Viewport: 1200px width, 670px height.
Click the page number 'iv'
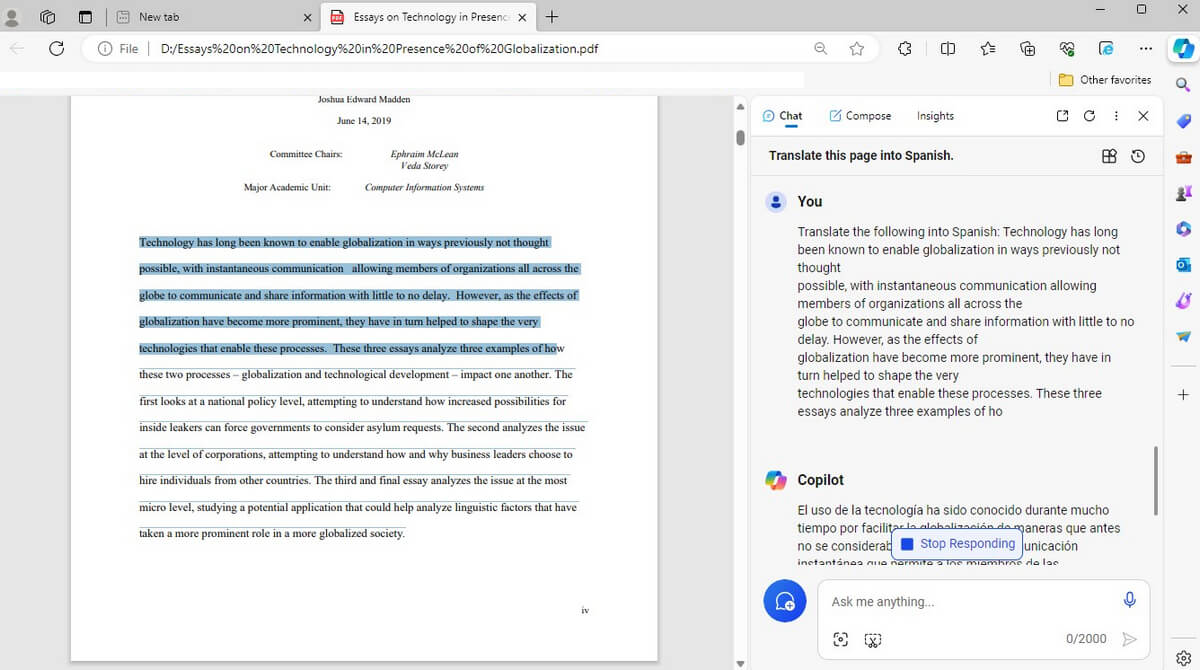click(x=585, y=609)
